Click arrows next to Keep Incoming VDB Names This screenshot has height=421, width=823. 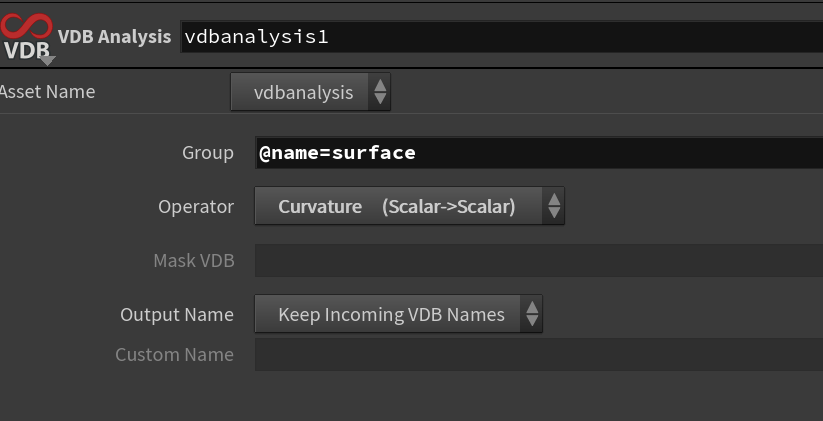point(532,314)
